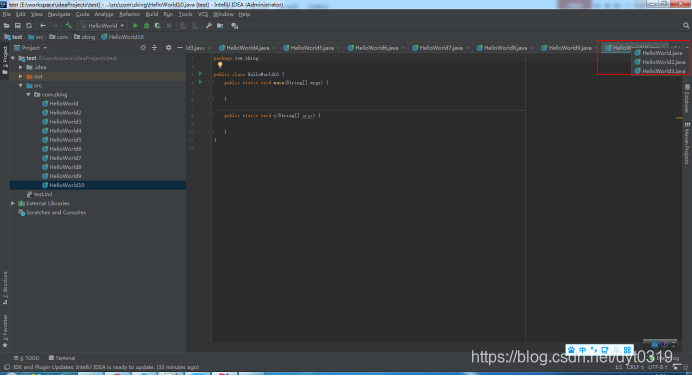This screenshot has height=376, width=692.
Task: Open the Refactor menu
Action: pyautogui.click(x=130, y=14)
